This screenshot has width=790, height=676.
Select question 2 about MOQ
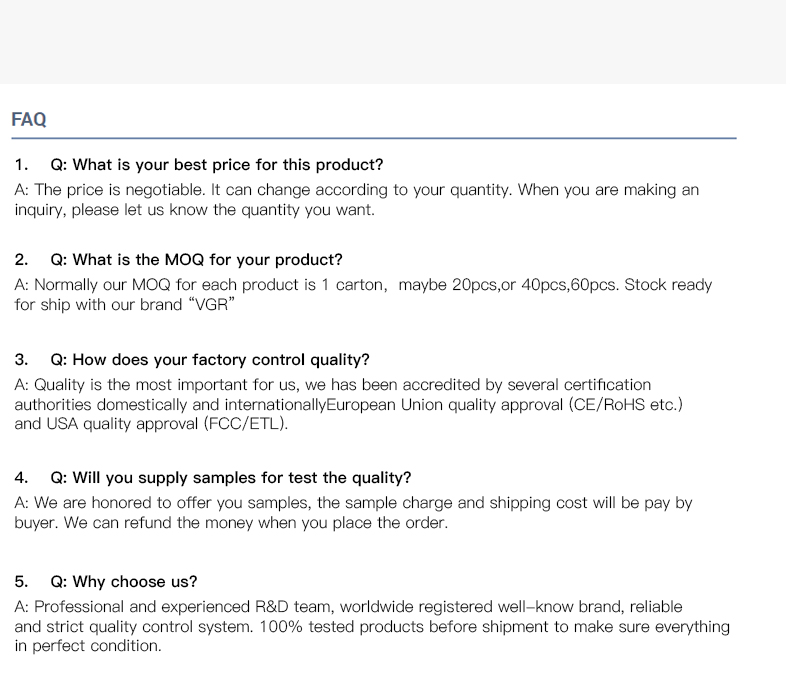(196, 260)
